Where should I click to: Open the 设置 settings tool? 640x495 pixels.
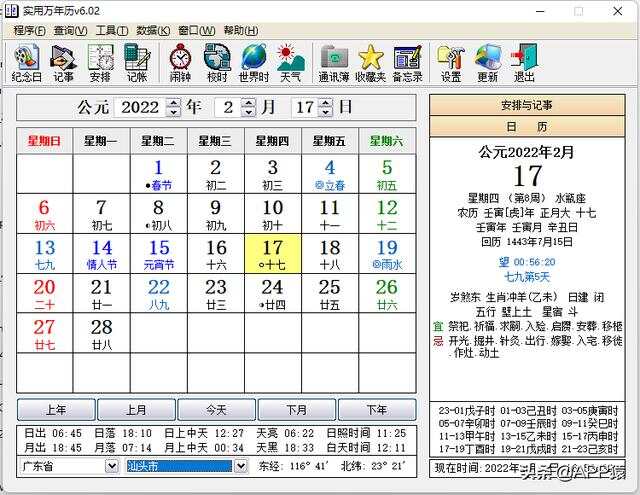pyautogui.click(x=451, y=63)
